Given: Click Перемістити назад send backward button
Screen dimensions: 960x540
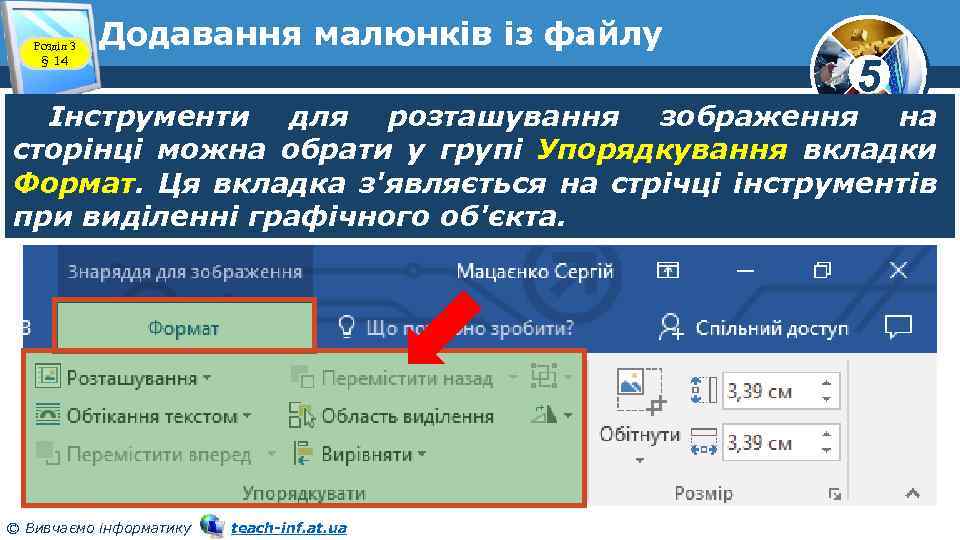Looking at the screenshot, I should point(392,378).
